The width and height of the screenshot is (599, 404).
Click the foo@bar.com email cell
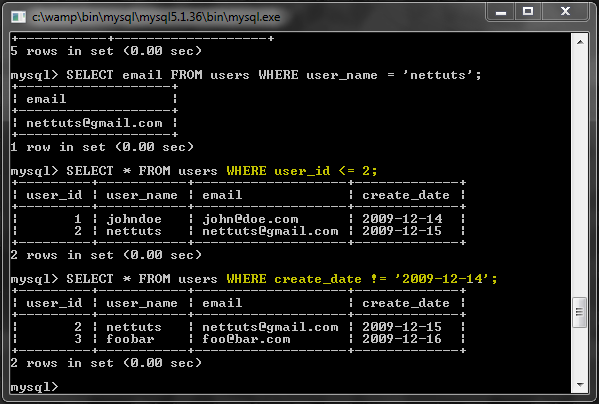(x=246, y=339)
